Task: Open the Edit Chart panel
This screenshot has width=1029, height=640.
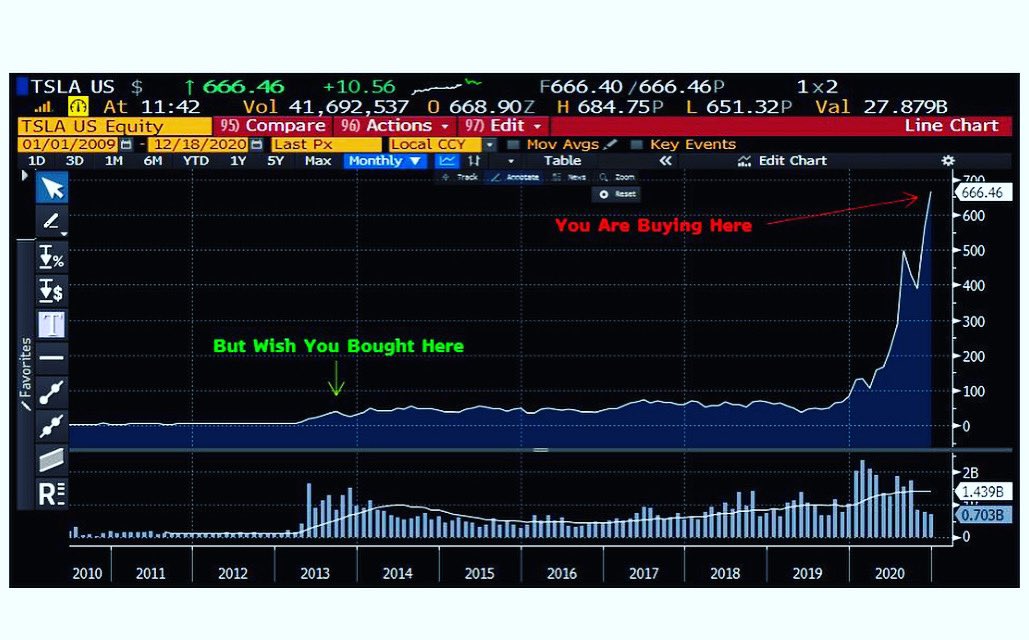Action: pos(782,161)
